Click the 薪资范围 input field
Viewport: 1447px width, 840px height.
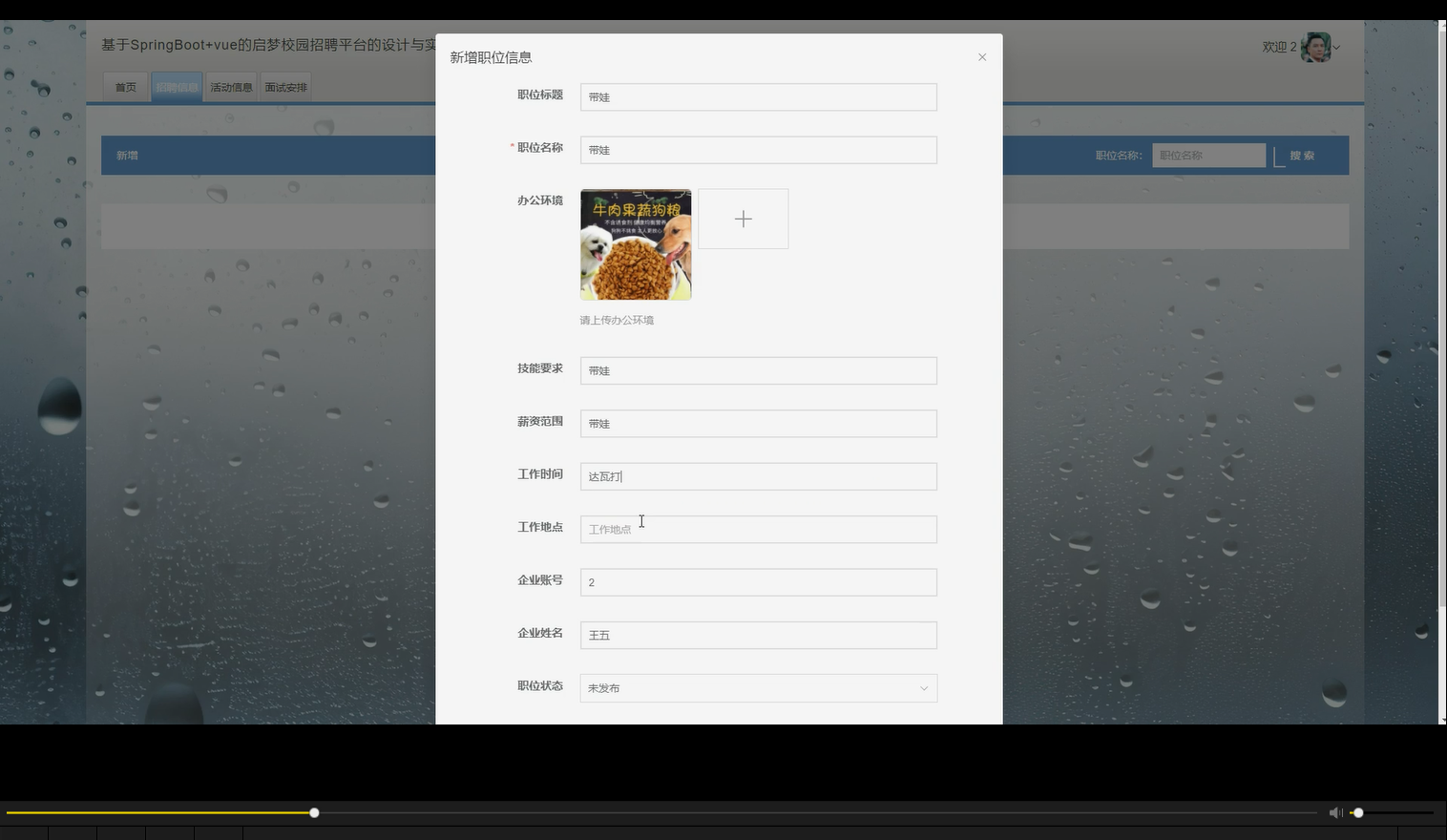click(759, 424)
